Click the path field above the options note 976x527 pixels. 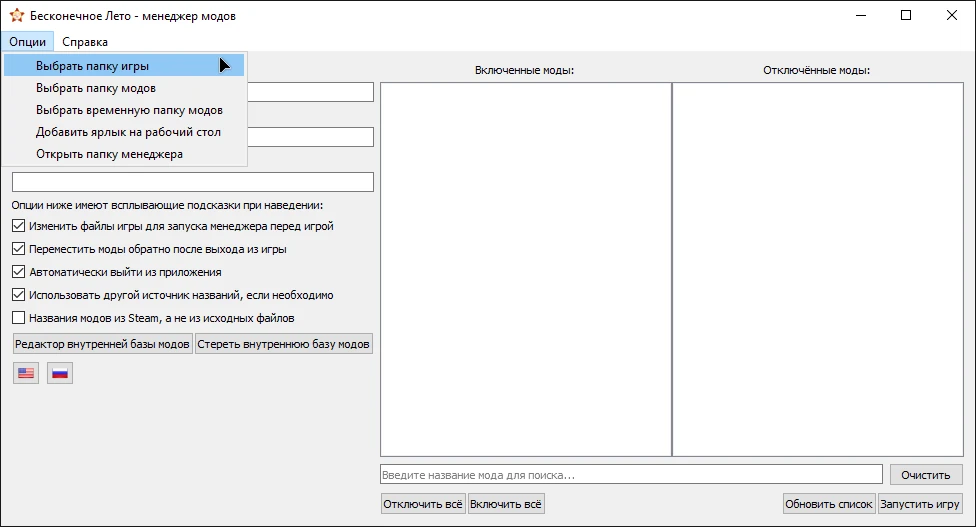coord(193,182)
